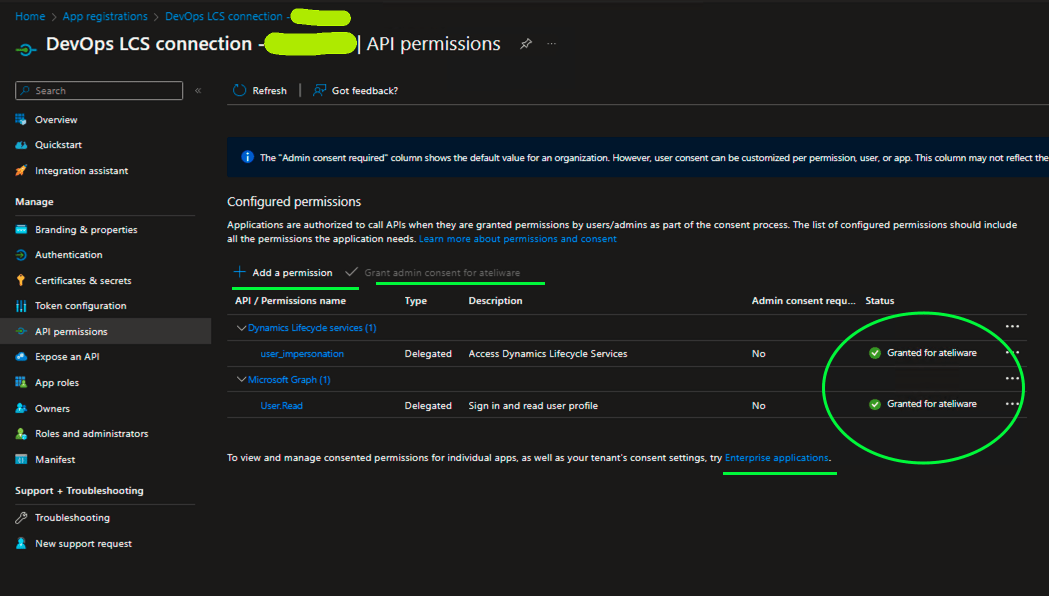Click 'Access Dynamics Lifecycle Services' description

point(548,354)
